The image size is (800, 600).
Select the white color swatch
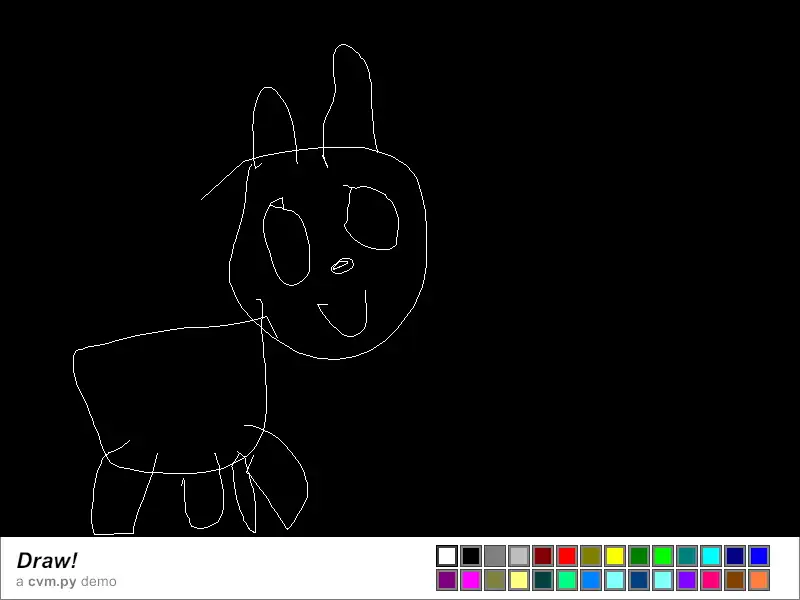point(447,556)
